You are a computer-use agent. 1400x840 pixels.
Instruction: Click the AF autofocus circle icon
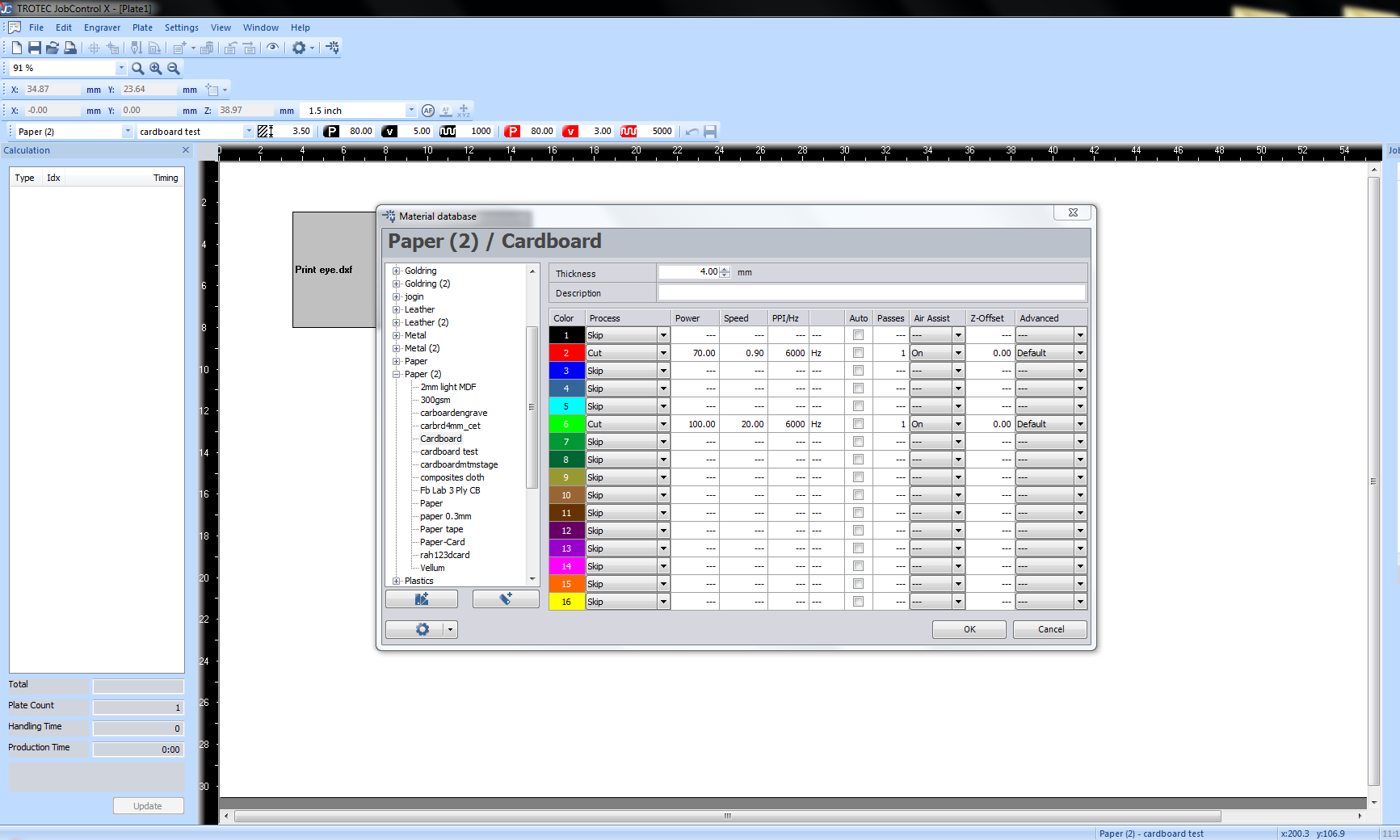tap(428, 111)
